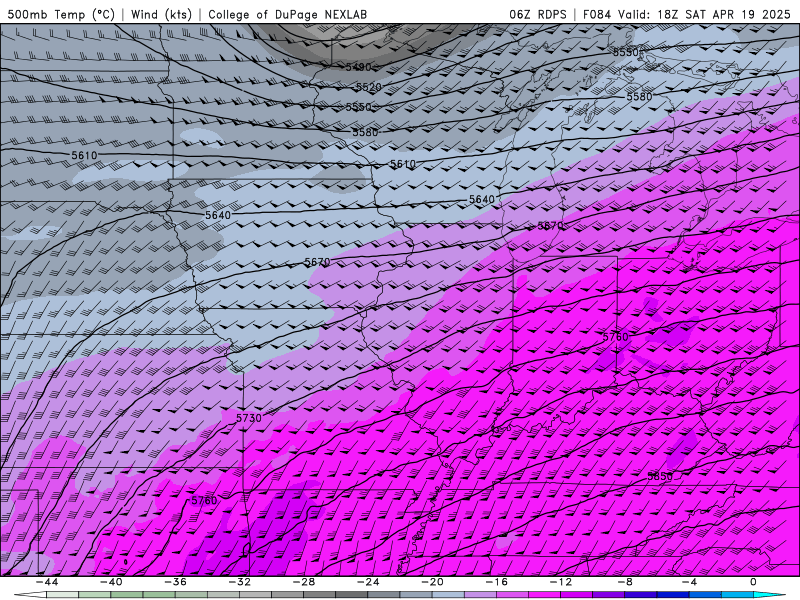This screenshot has width=800, height=600.
Task: Click the -28 color scale label
Action: point(304,582)
